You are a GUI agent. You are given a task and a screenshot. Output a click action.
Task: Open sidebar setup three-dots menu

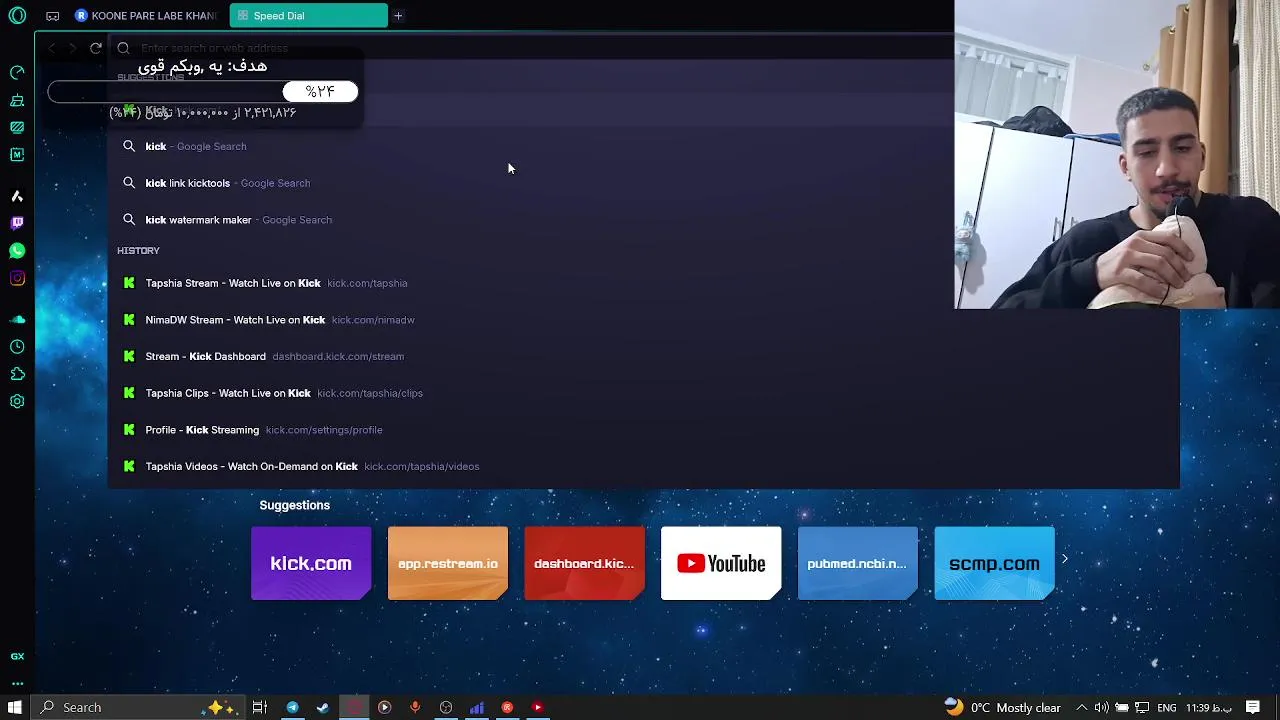(17, 684)
